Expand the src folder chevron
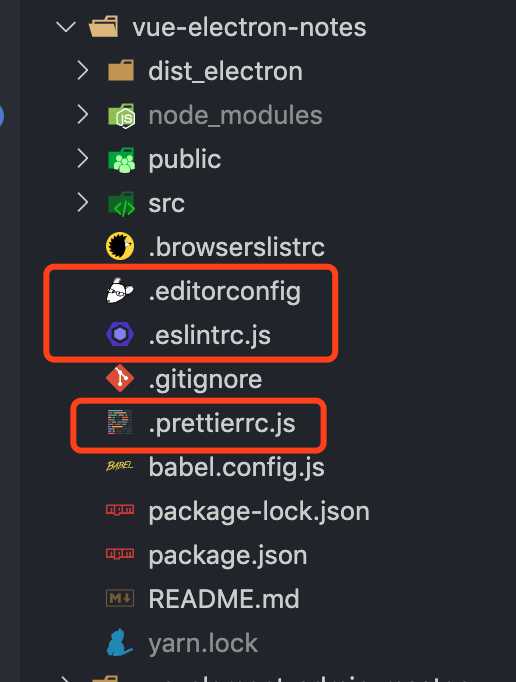 coord(82,203)
